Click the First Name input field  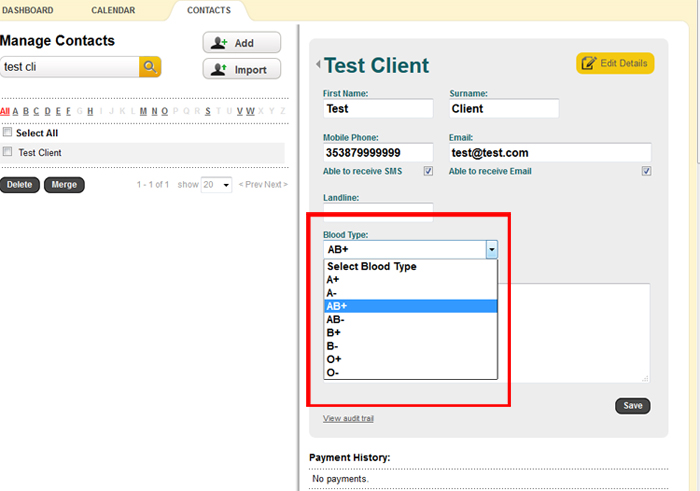coord(378,108)
